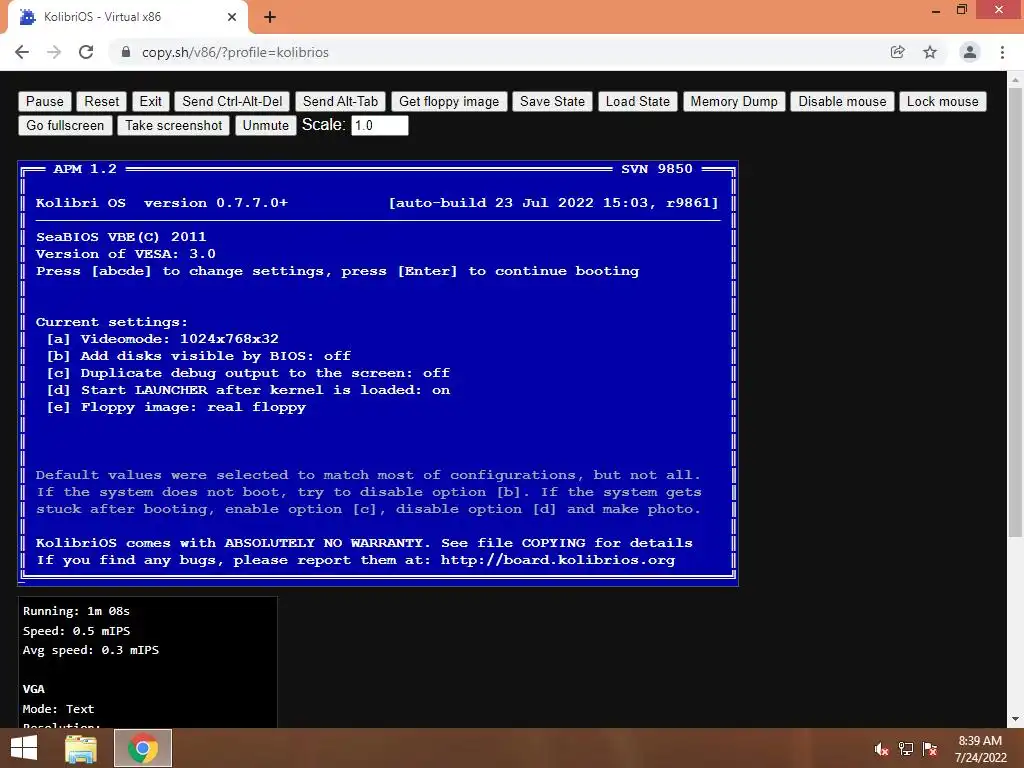Click the muted volume tray icon
This screenshot has height=768, width=1024.
(x=882, y=749)
